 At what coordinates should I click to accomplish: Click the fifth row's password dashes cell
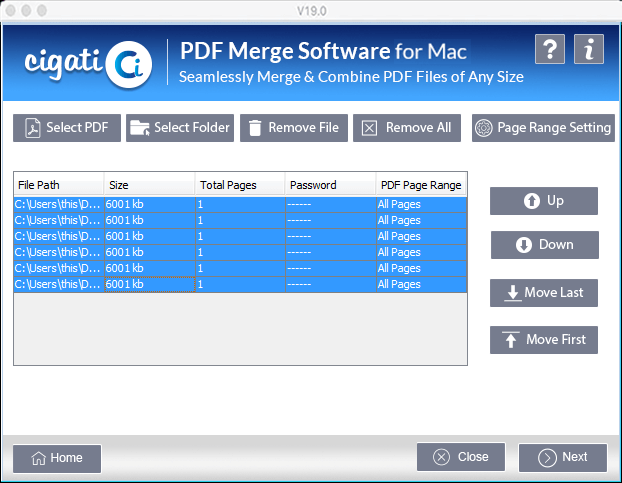(x=331, y=268)
